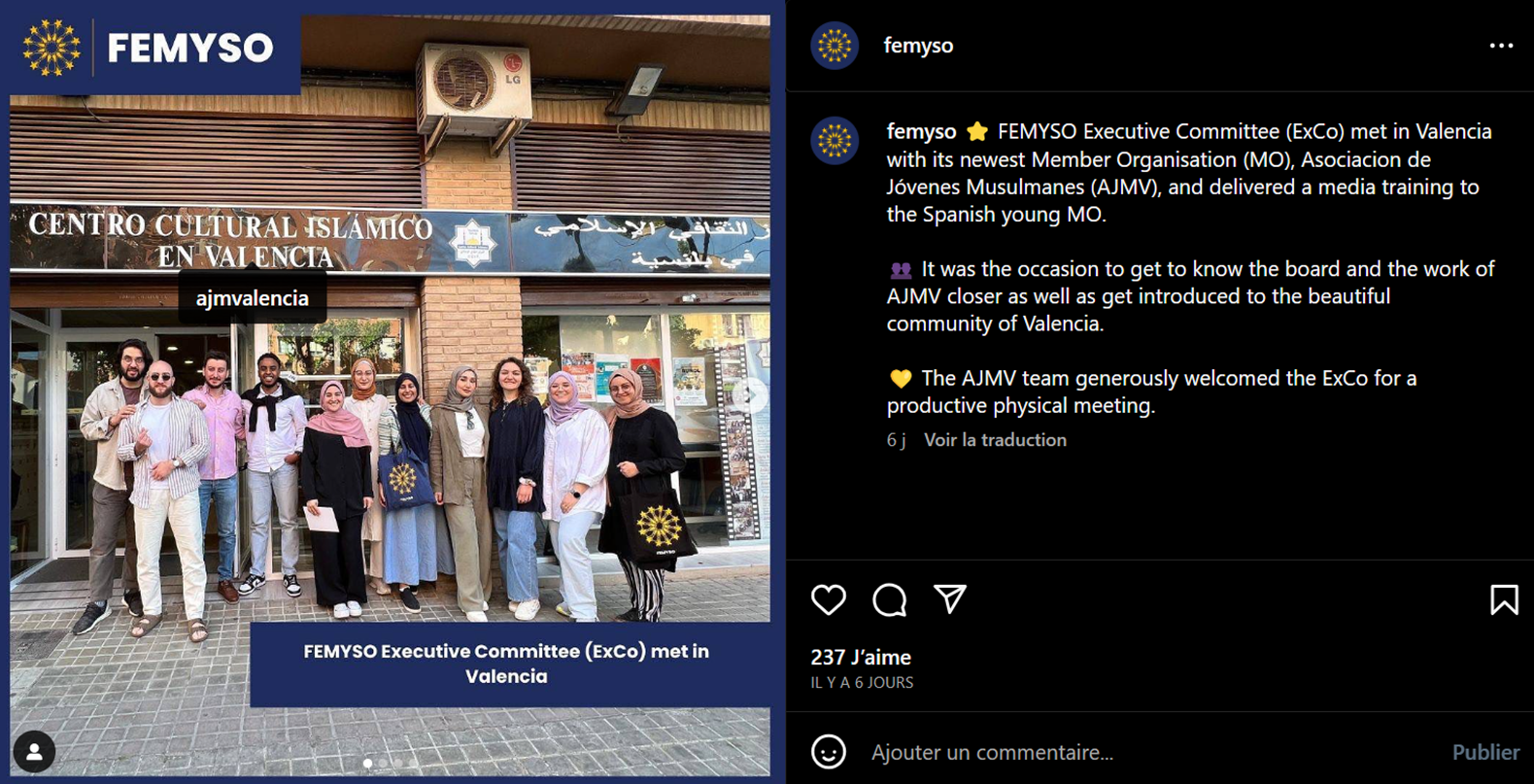Click "Voir la traduction" to translate caption

[995, 440]
